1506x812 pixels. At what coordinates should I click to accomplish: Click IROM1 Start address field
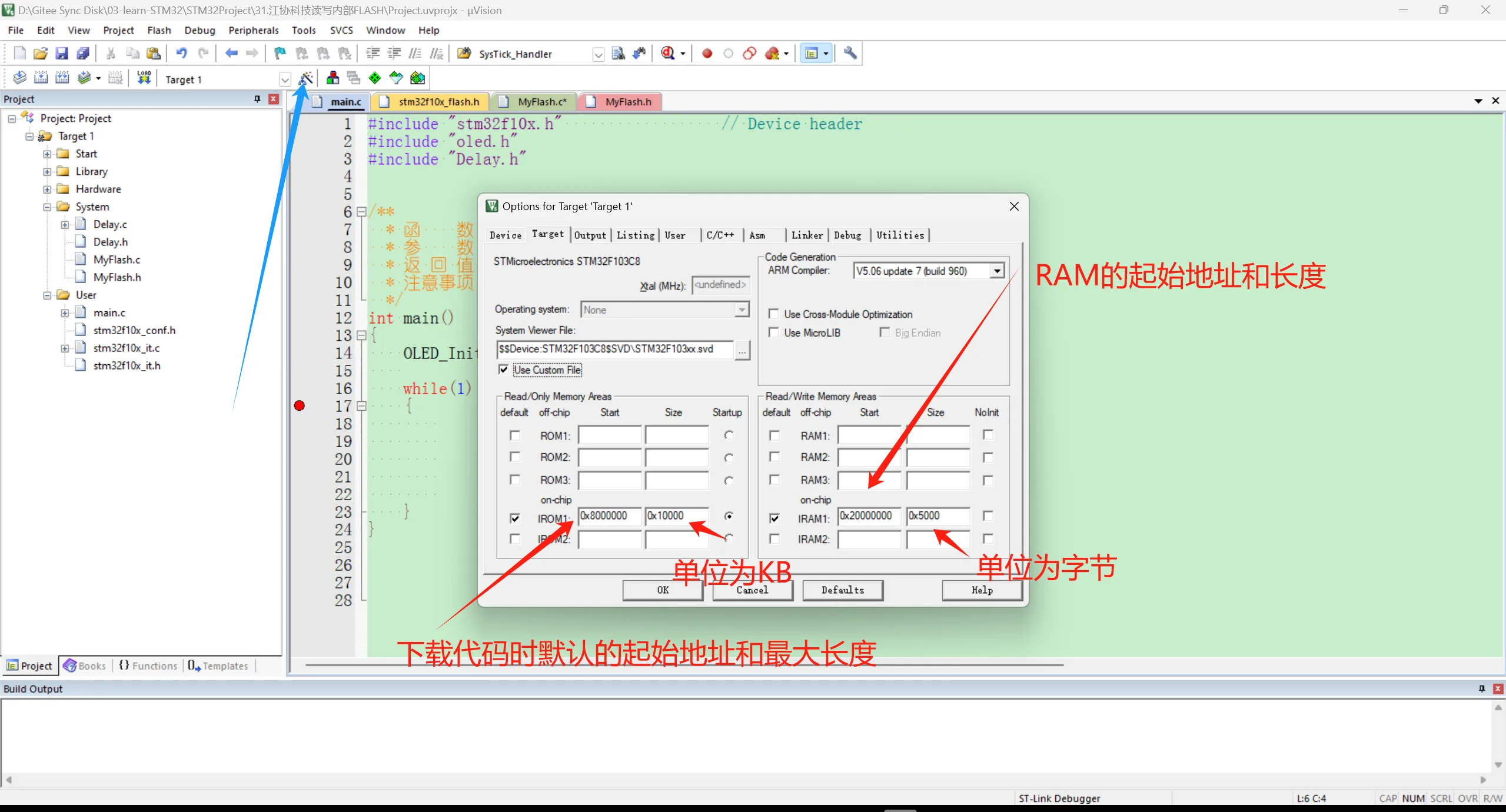610,516
